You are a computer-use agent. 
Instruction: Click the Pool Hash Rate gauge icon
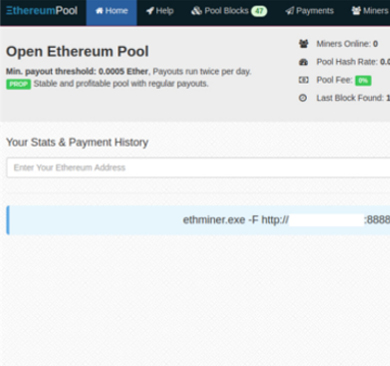tap(303, 62)
